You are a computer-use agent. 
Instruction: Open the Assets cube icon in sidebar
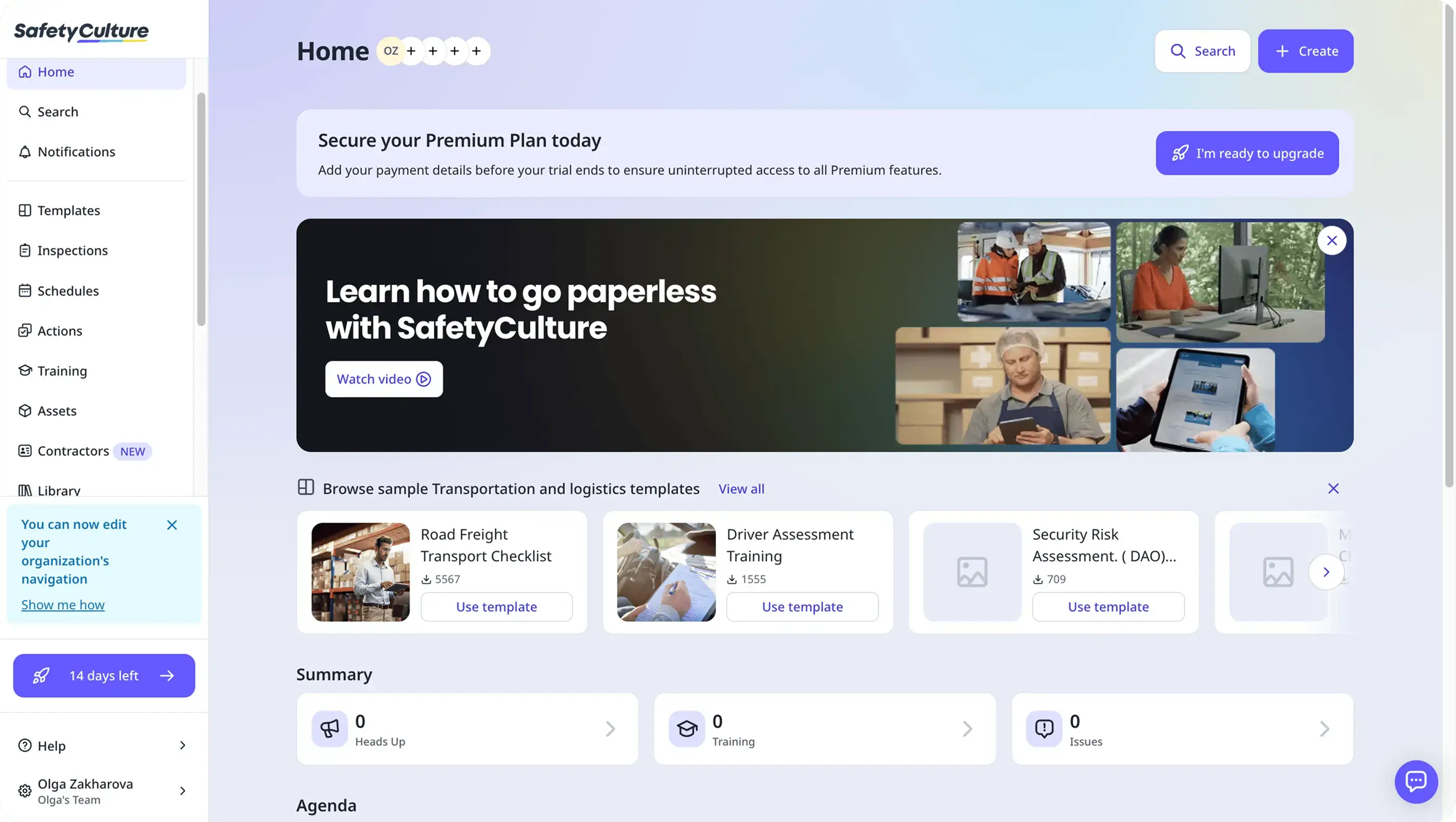click(24, 411)
